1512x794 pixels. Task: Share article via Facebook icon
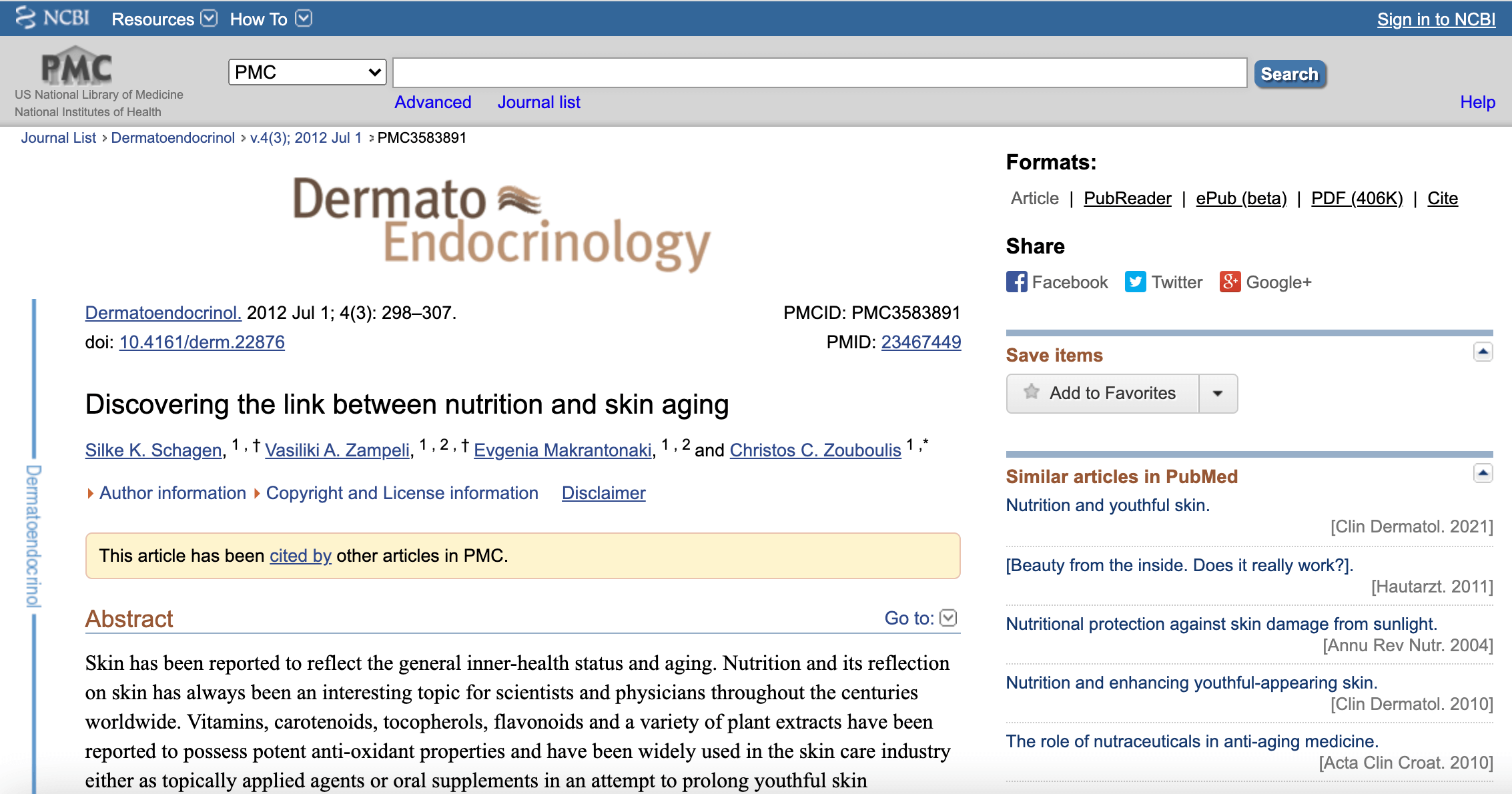(x=1016, y=282)
